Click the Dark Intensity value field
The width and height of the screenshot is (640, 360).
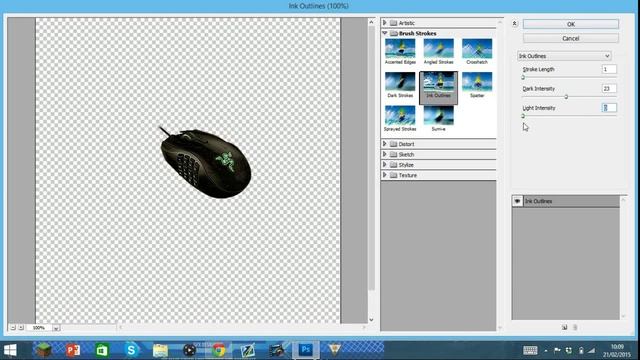point(609,89)
